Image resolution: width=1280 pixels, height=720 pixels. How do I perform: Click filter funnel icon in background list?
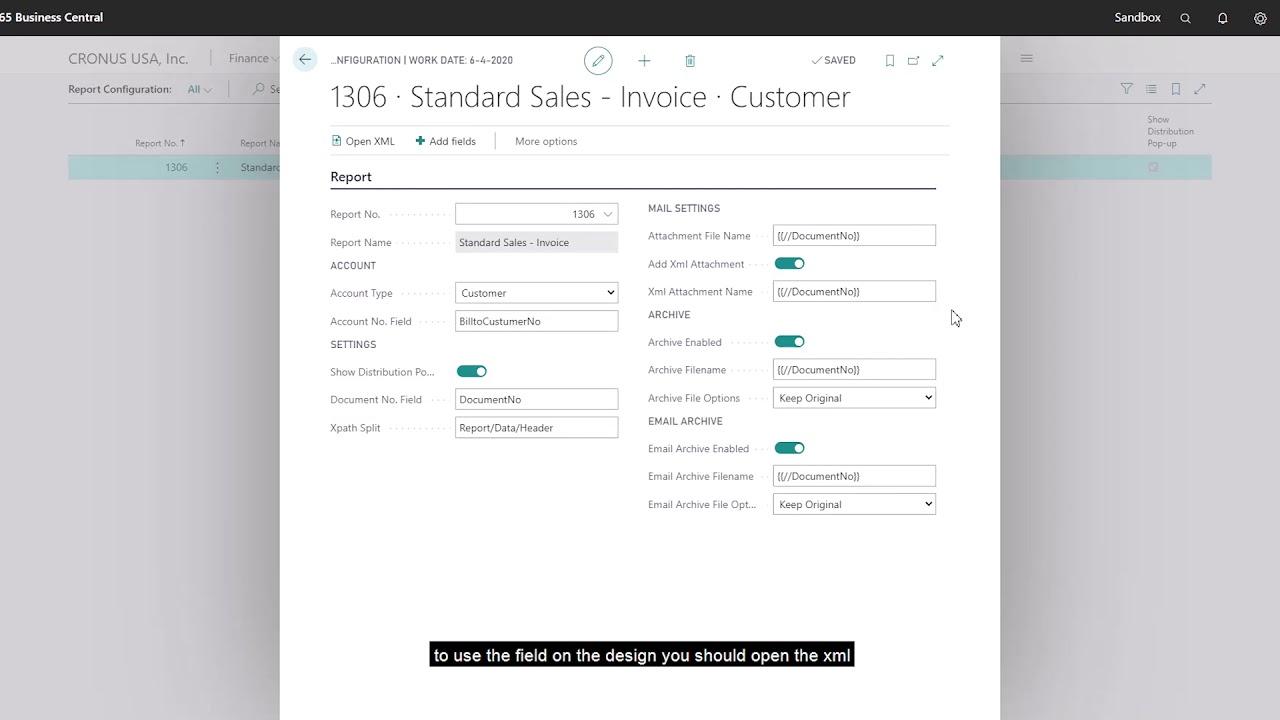(x=1127, y=89)
